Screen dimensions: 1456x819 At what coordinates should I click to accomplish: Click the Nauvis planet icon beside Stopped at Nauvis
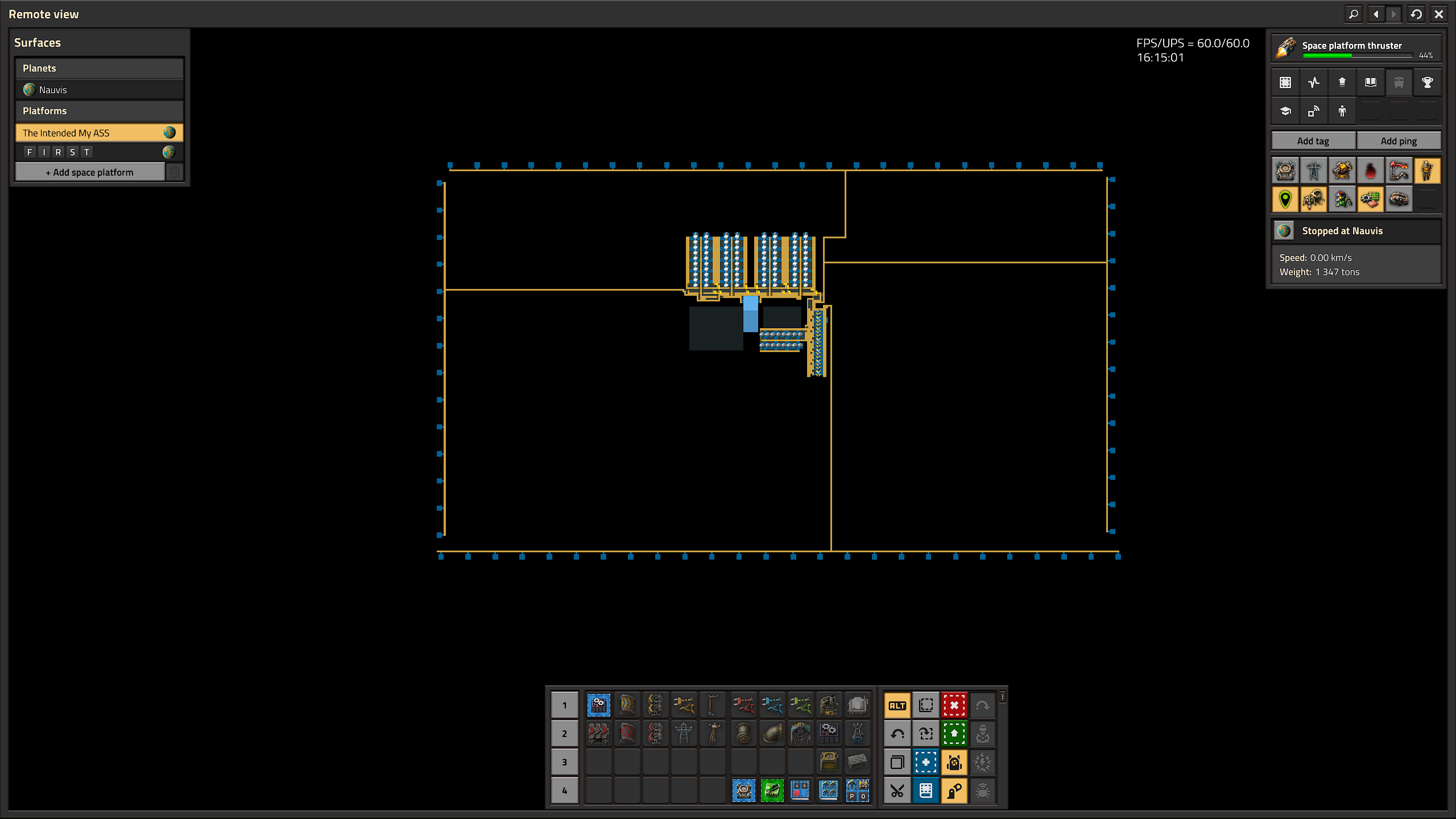[1284, 231]
